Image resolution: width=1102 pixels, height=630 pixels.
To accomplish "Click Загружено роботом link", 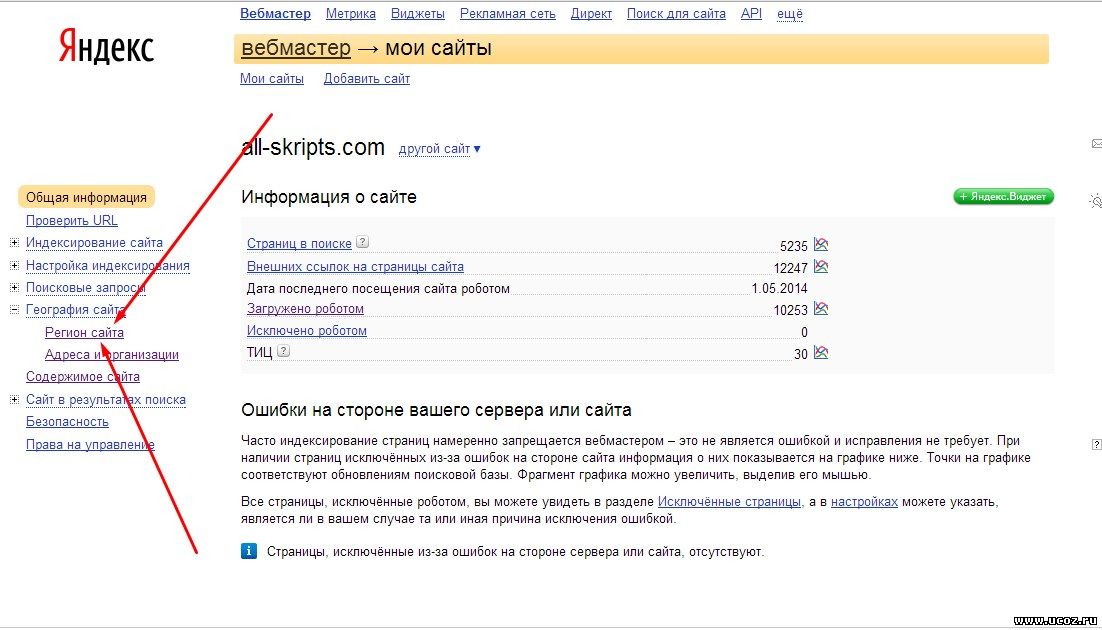I will [x=305, y=309].
